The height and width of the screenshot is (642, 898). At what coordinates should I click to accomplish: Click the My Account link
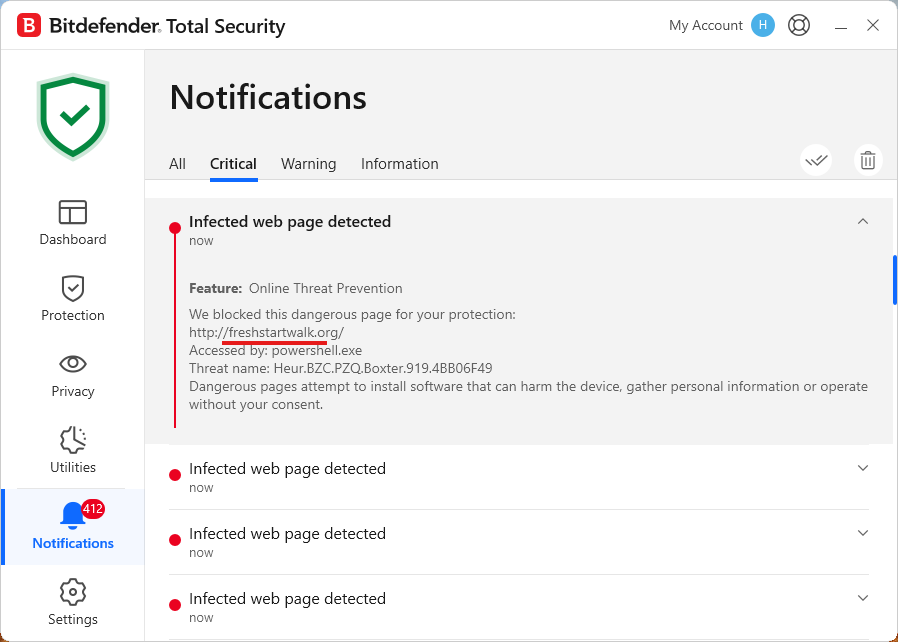pyautogui.click(x=705, y=25)
